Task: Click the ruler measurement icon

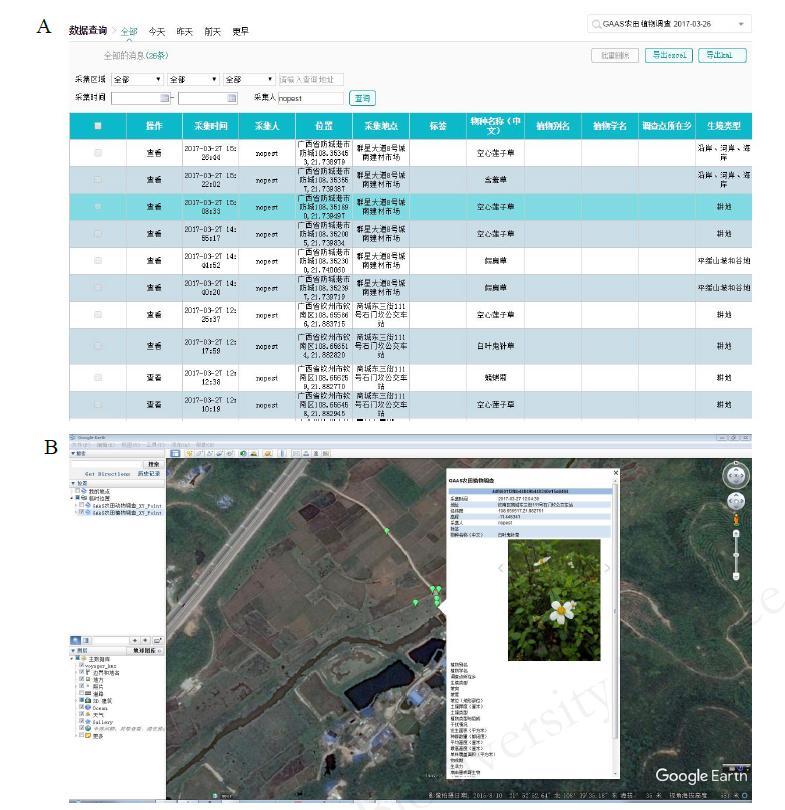Action: (x=282, y=454)
